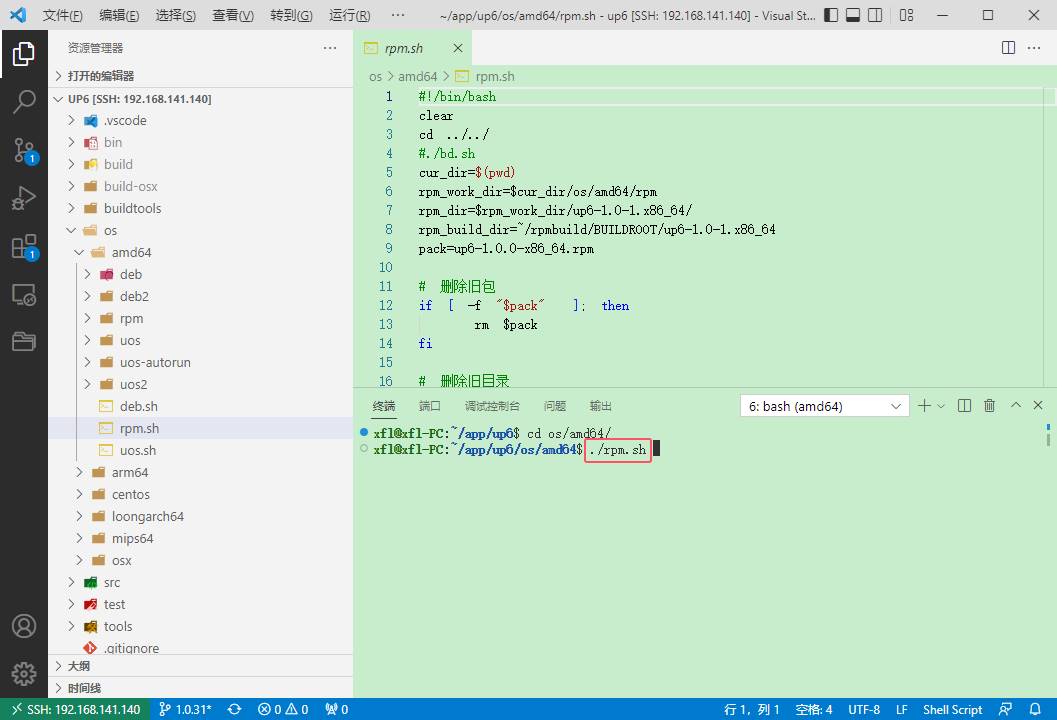
Task: Click the split editor icon
Action: [1009, 48]
